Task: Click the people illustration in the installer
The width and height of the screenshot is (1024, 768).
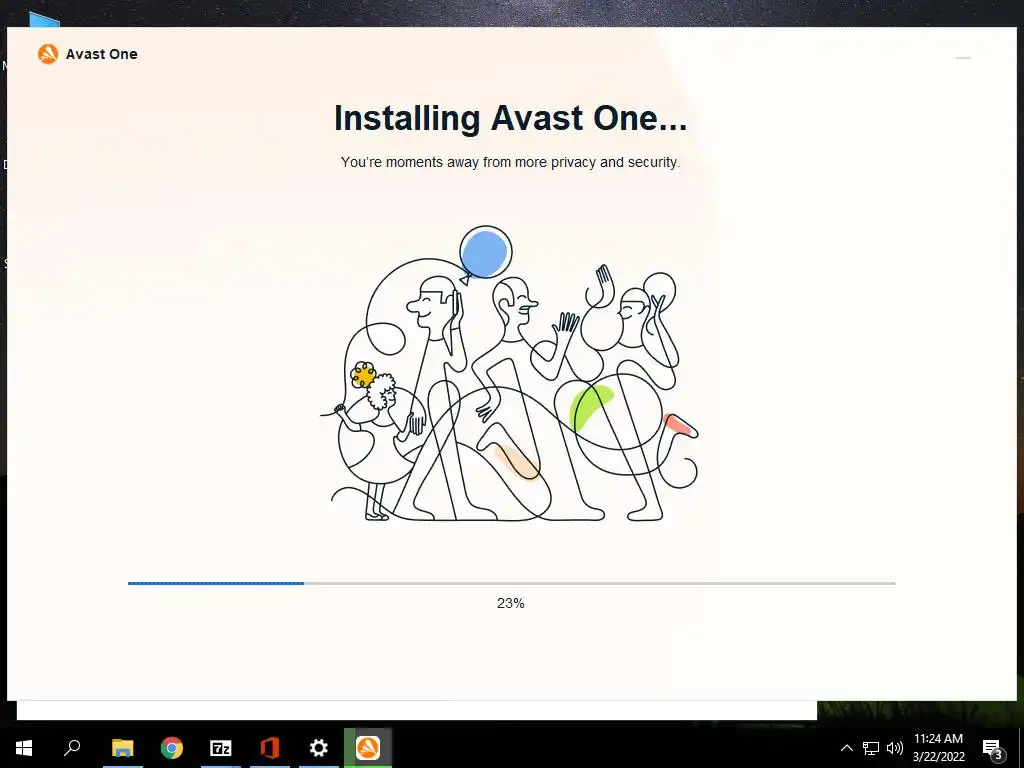Action: pos(510,374)
